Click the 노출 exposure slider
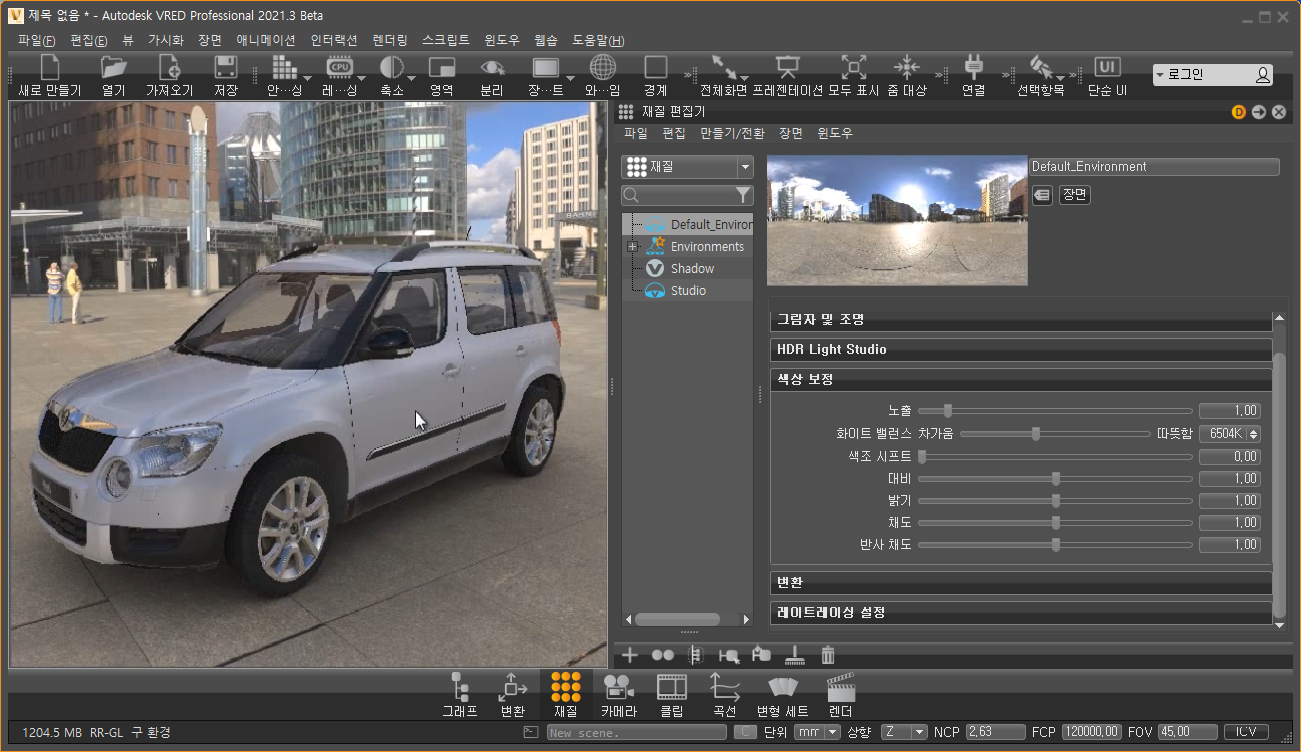The width and height of the screenshot is (1301, 752). tap(1055, 411)
